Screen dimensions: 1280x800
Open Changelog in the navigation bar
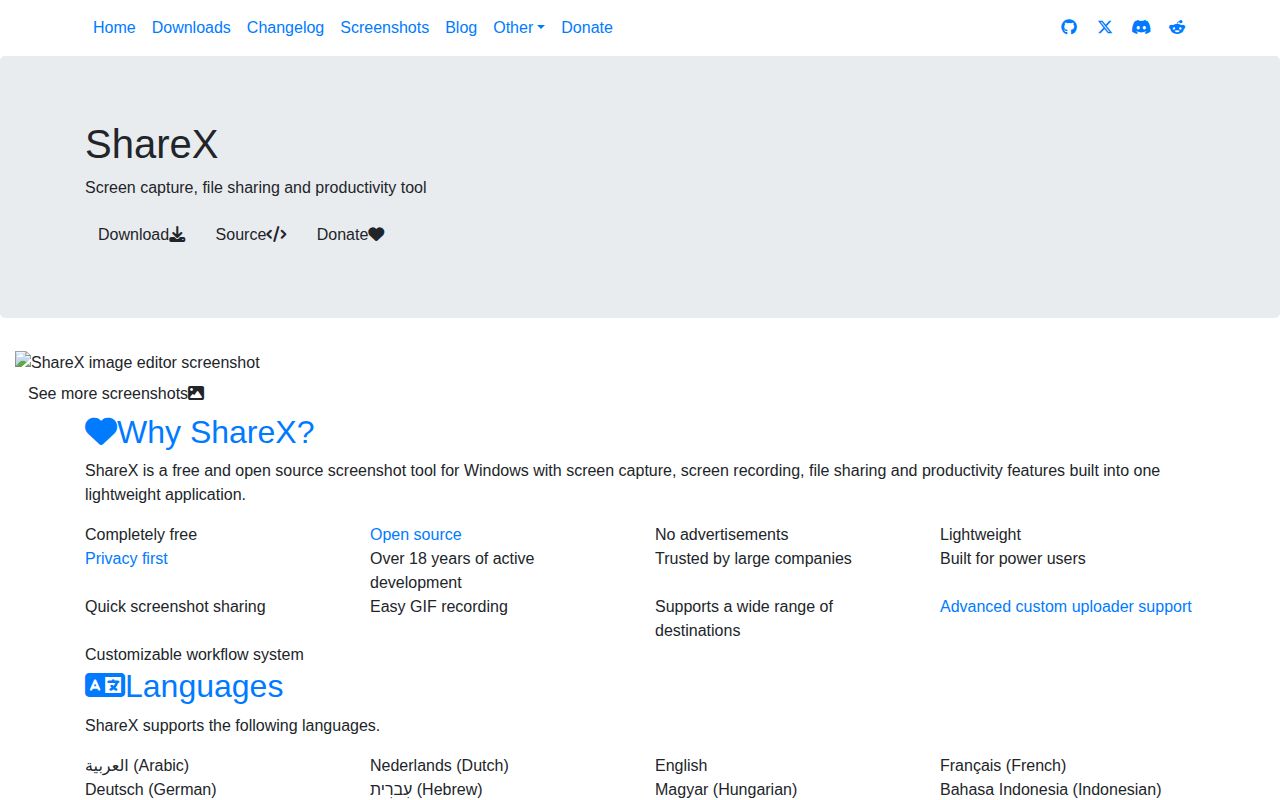285,27
